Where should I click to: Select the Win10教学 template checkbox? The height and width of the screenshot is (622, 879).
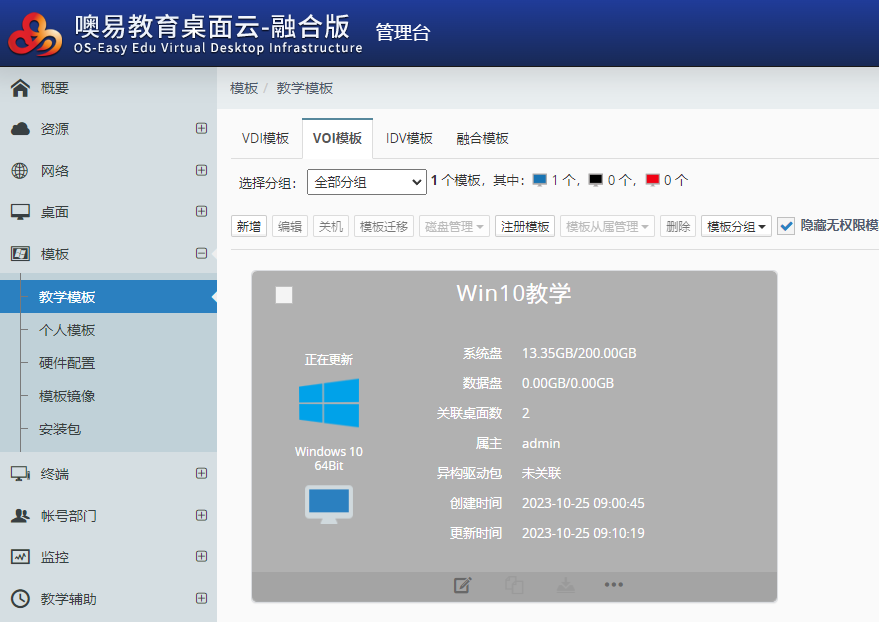(x=284, y=294)
